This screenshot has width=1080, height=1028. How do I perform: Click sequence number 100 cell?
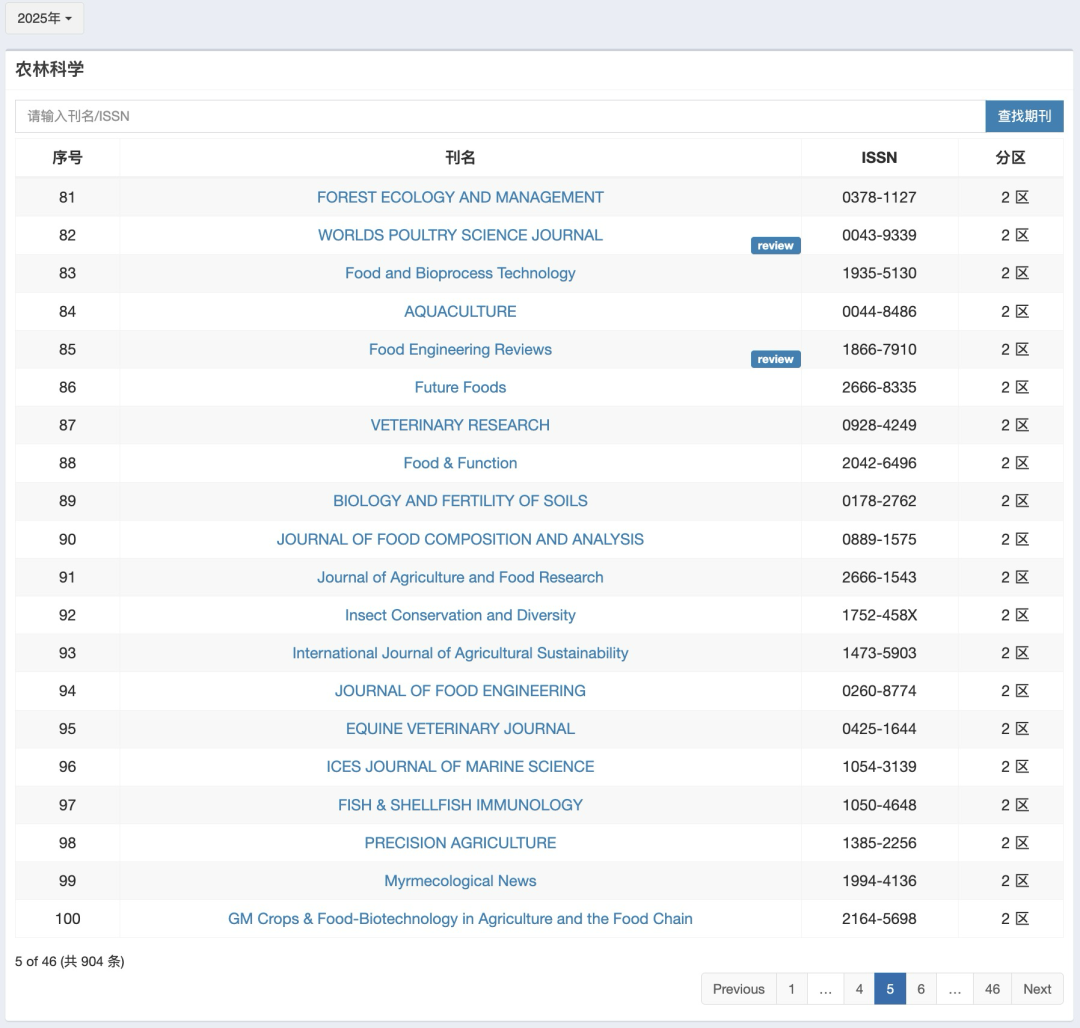pos(68,919)
